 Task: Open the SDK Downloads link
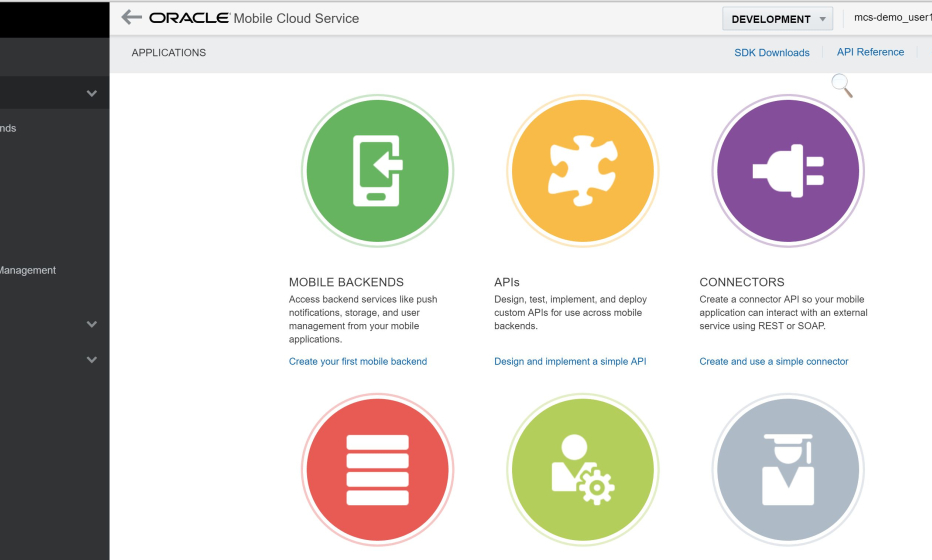(x=771, y=53)
